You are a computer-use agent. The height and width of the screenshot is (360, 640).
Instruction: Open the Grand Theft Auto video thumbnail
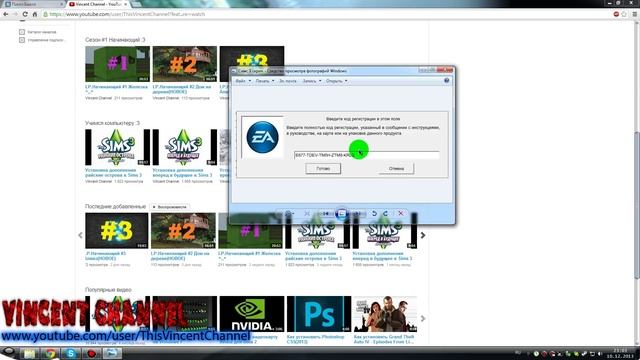385,314
